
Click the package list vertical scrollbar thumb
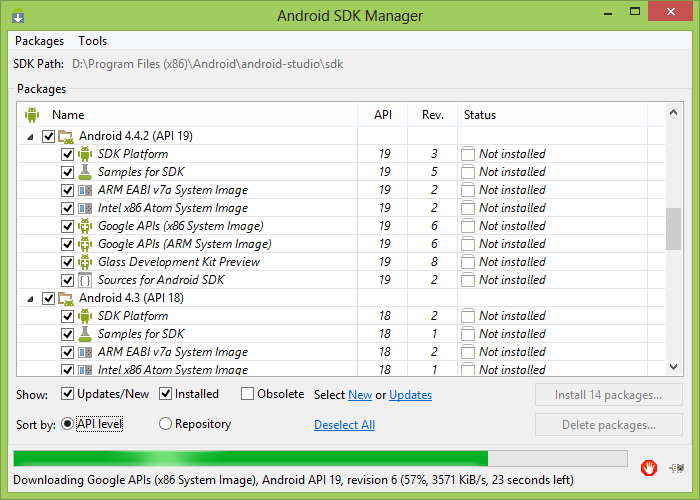click(x=674, y=229)
